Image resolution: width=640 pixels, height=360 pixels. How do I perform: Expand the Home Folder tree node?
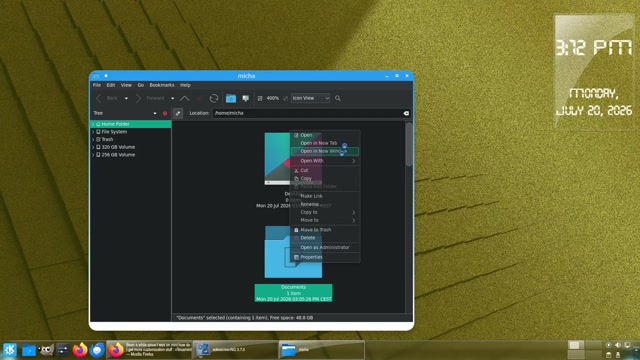(x=93, y=124)
